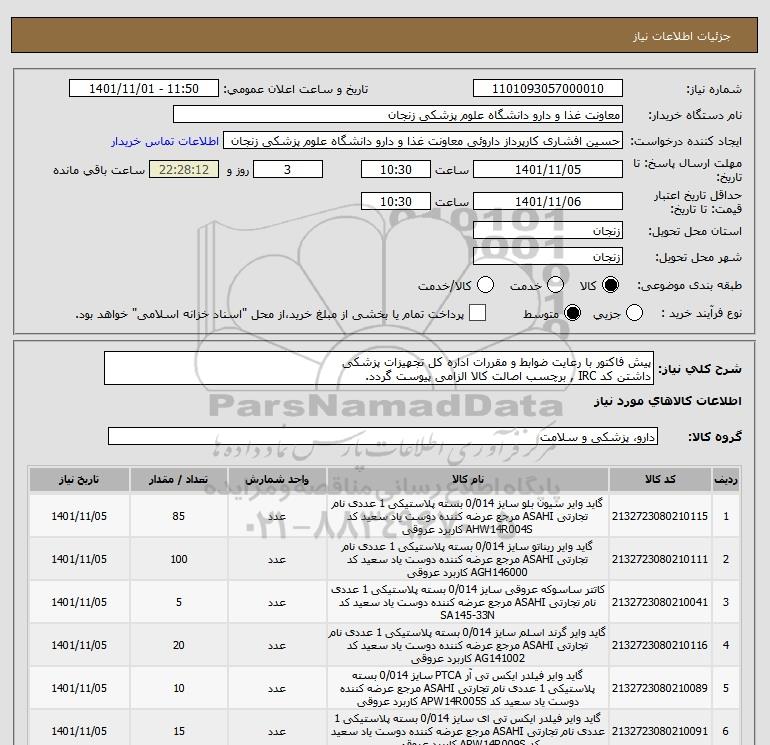Click the goods group field دارو، پزشکی و سلامت

[383, 437]
